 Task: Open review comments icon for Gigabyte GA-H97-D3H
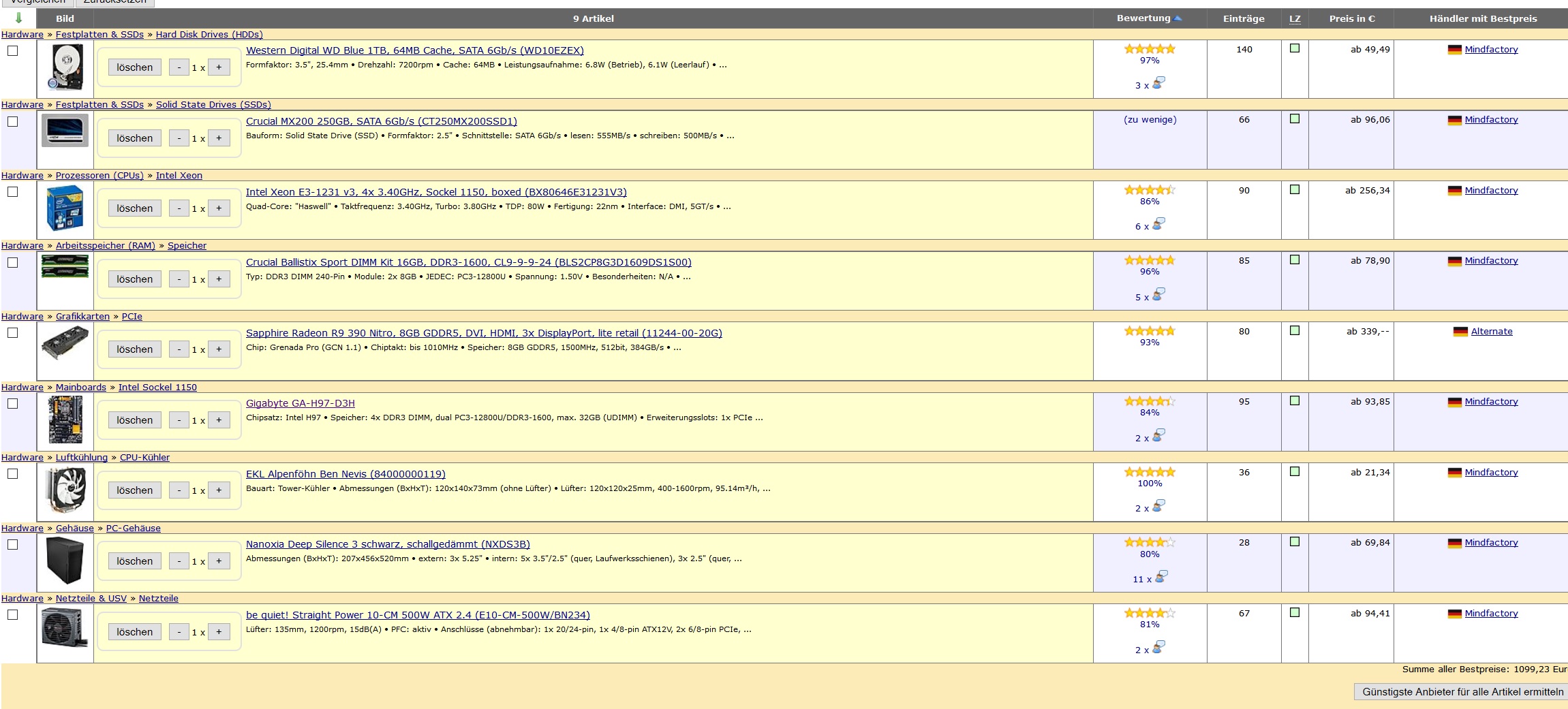pos(1158,435)
